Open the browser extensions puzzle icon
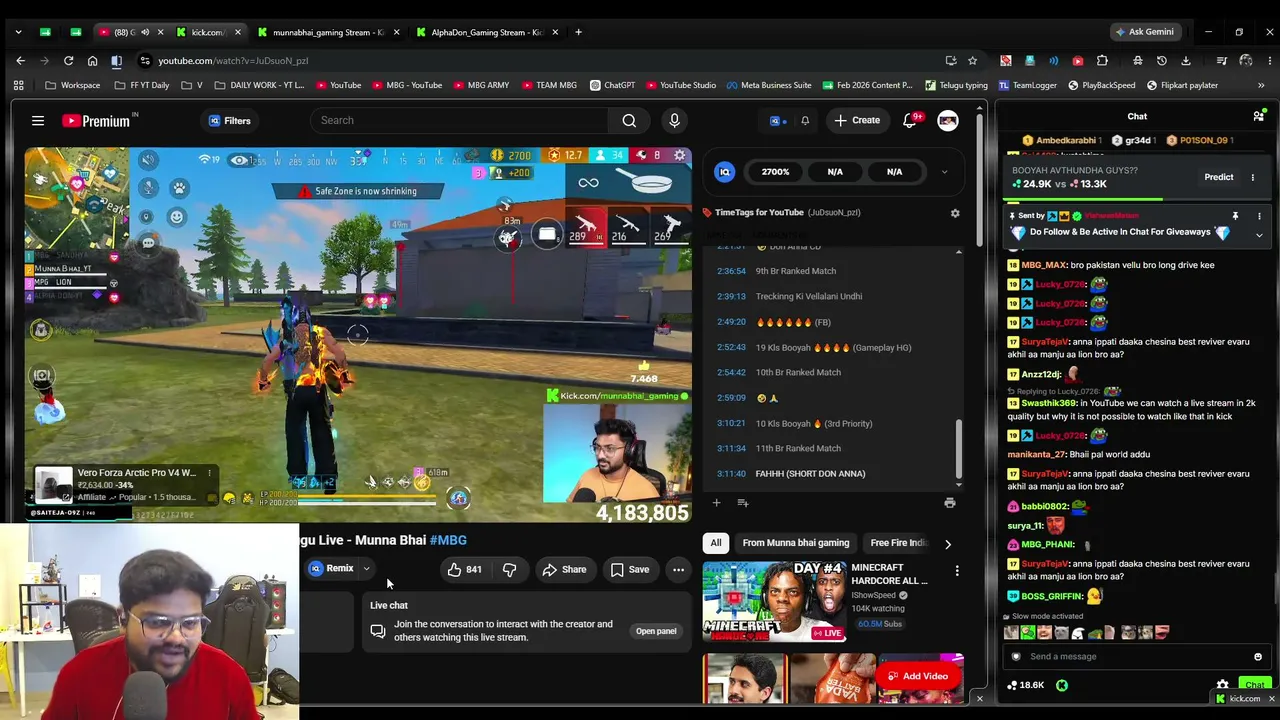This screenshot has width=1280, height=720. 1102,61
